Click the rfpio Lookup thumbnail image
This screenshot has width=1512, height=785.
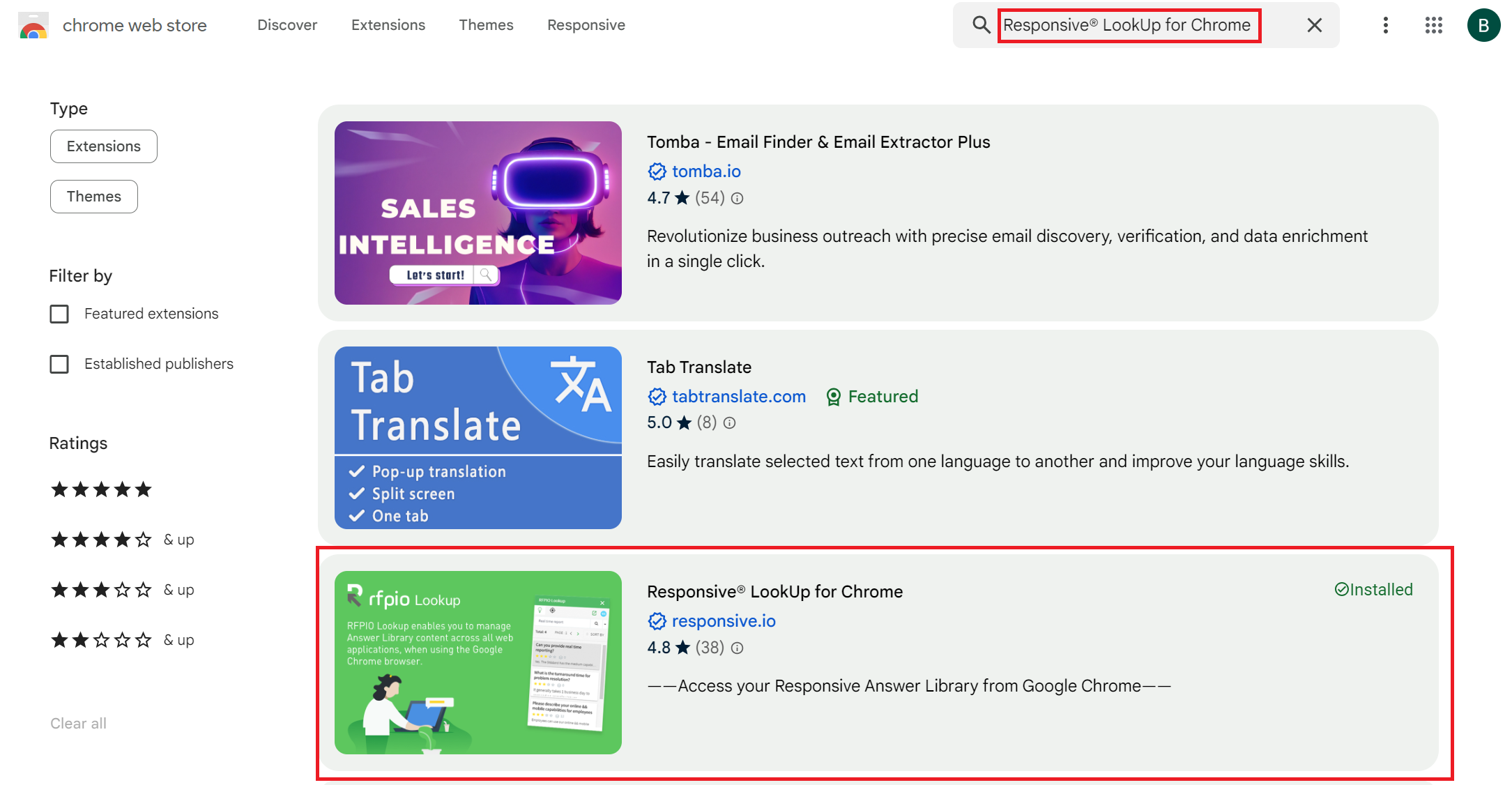(x=478, y=662)
